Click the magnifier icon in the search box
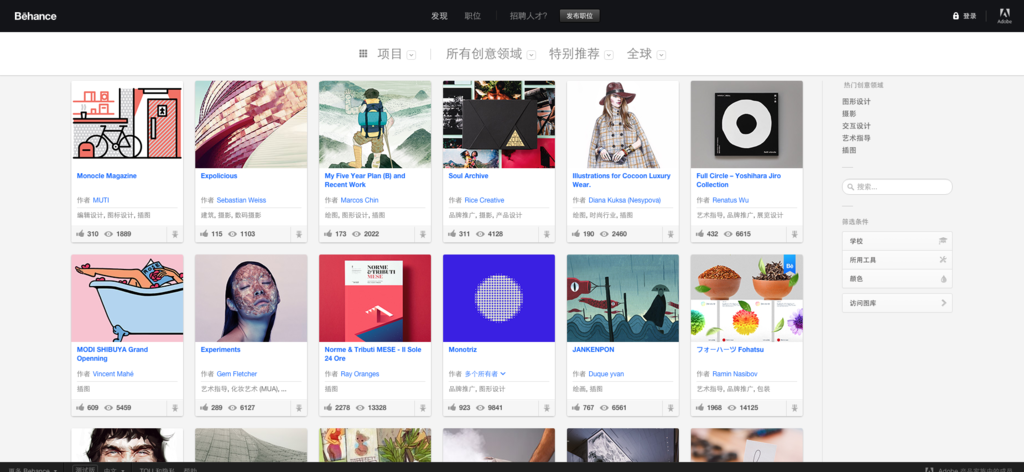 point(850,187)
